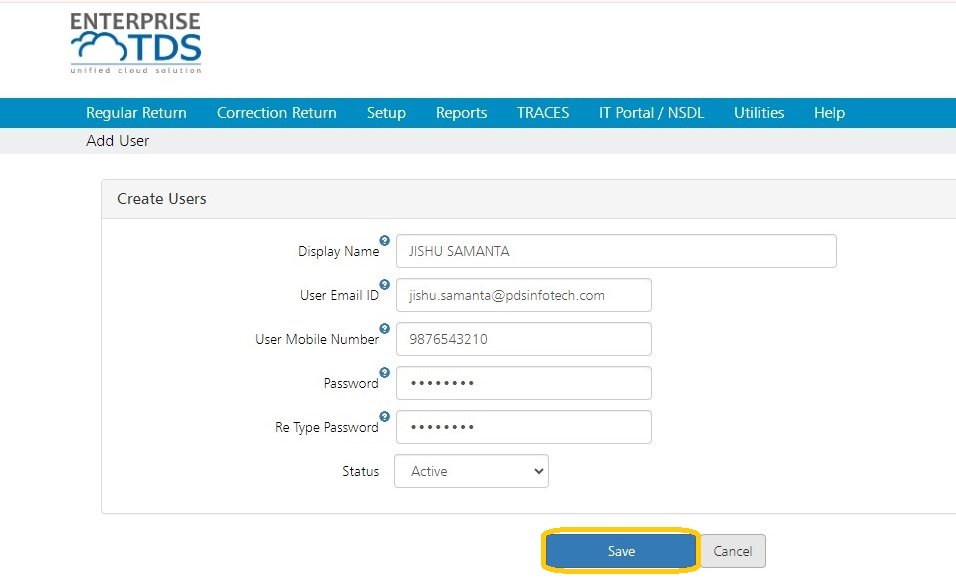Open the Status dropdown

pyautogui.click(x=470, y=471)
